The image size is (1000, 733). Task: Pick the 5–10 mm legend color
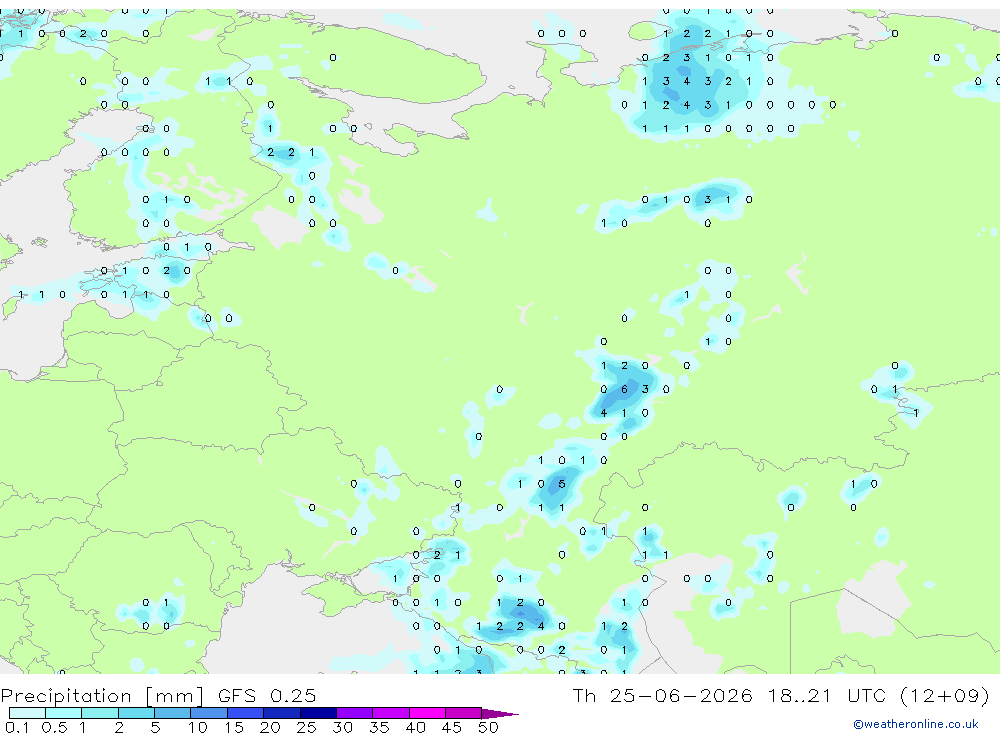pyautogui.click(x=172, y=713)
